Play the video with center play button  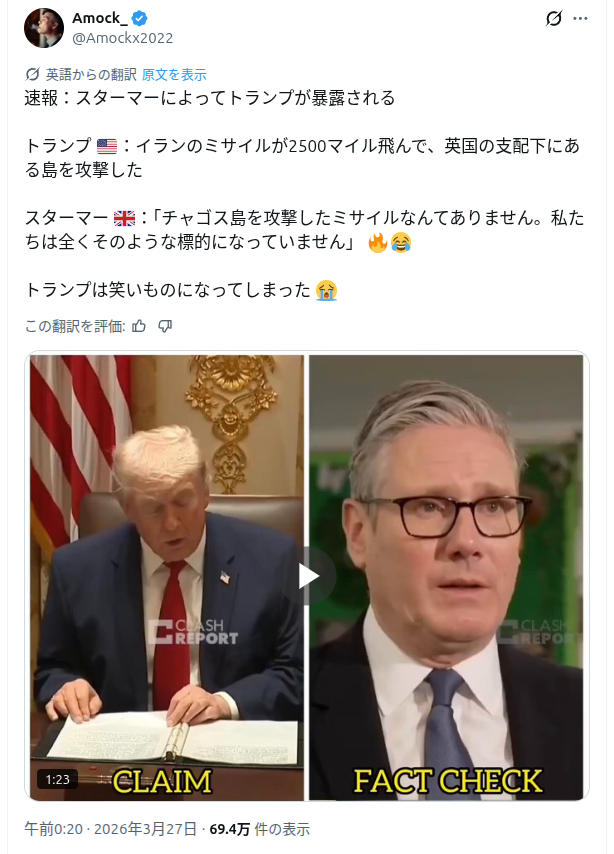pos(307,576)
